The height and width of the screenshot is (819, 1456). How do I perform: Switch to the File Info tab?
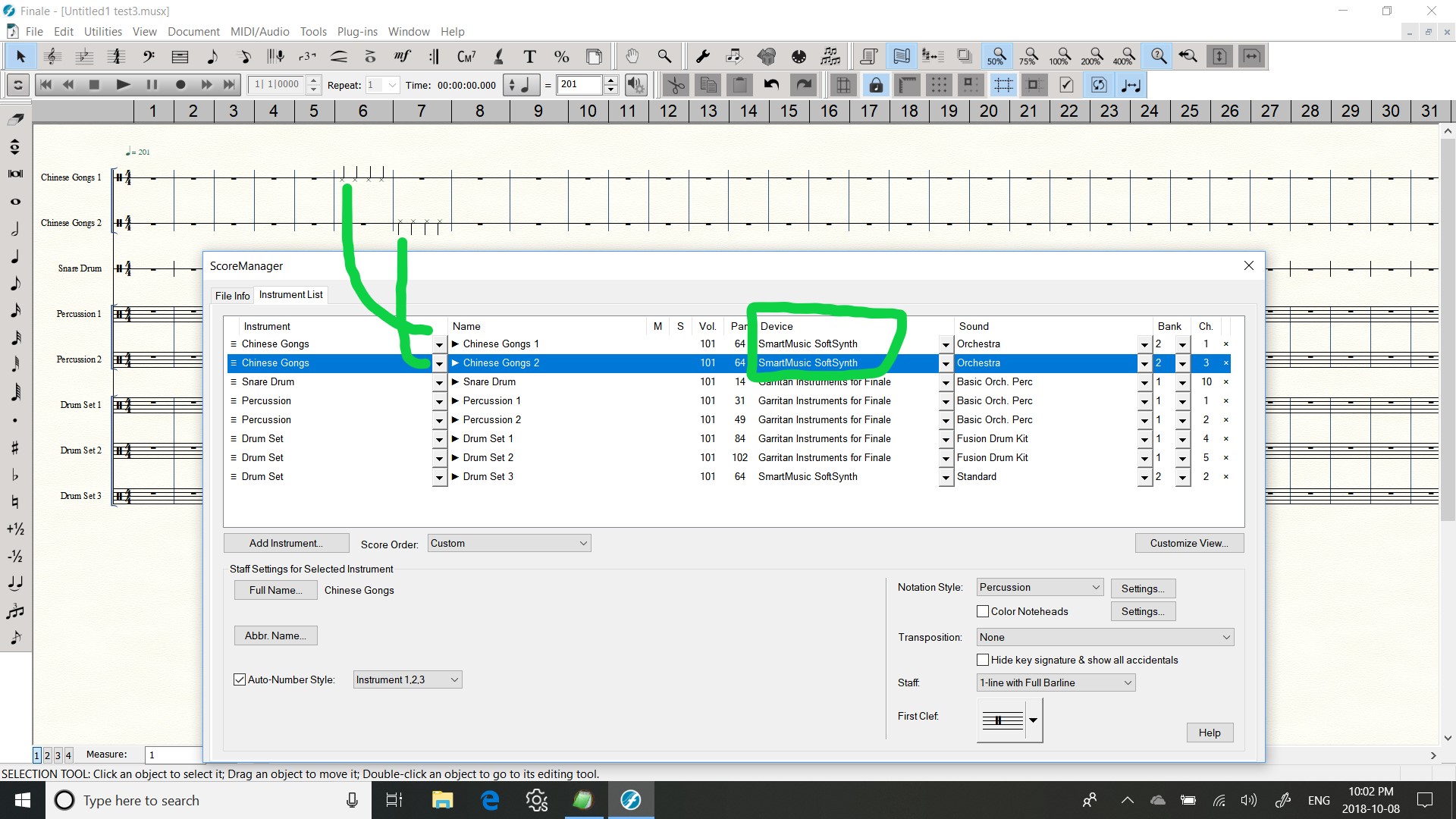coord(232,296)
